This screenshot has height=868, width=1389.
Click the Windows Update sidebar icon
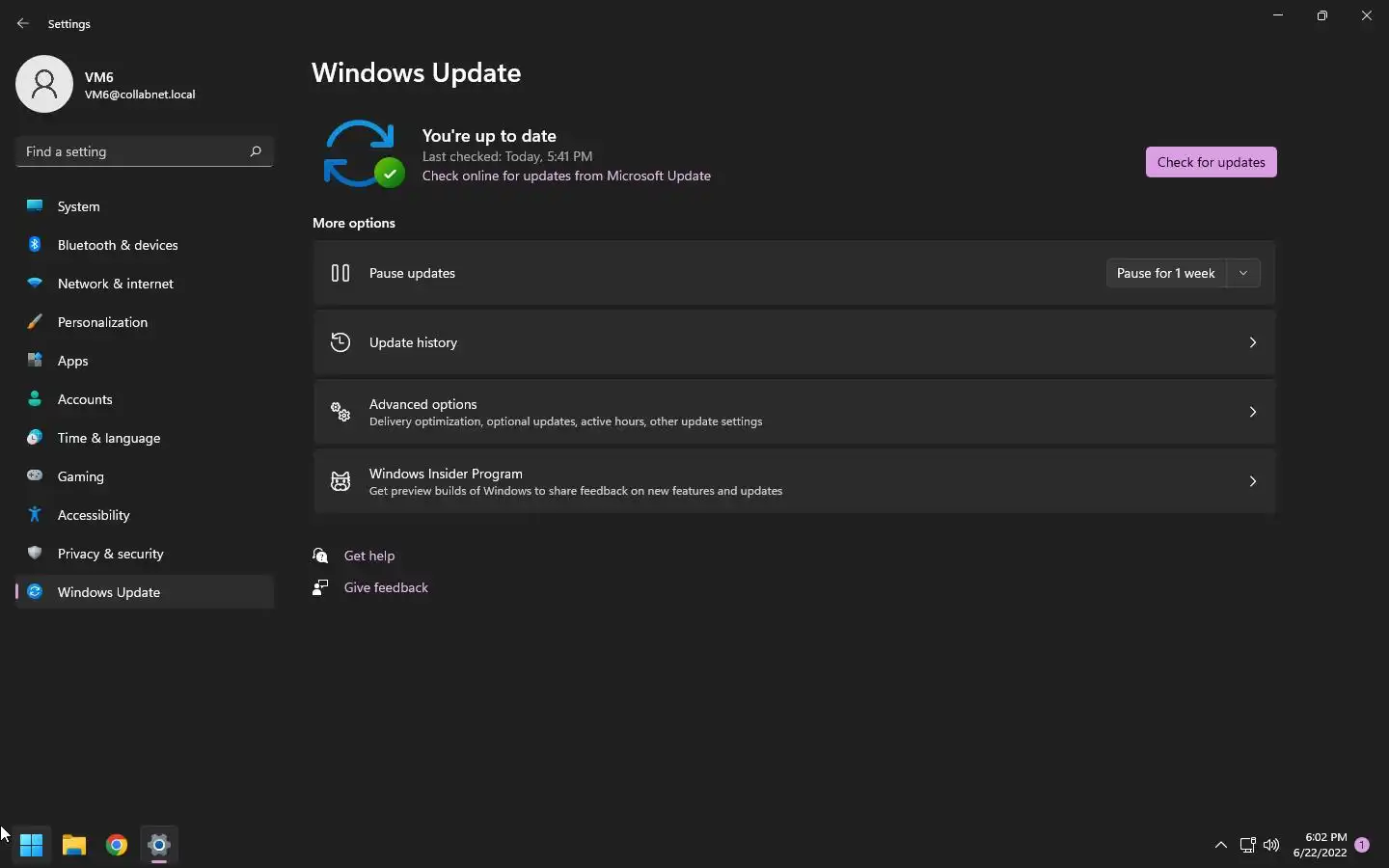(35, 591)
